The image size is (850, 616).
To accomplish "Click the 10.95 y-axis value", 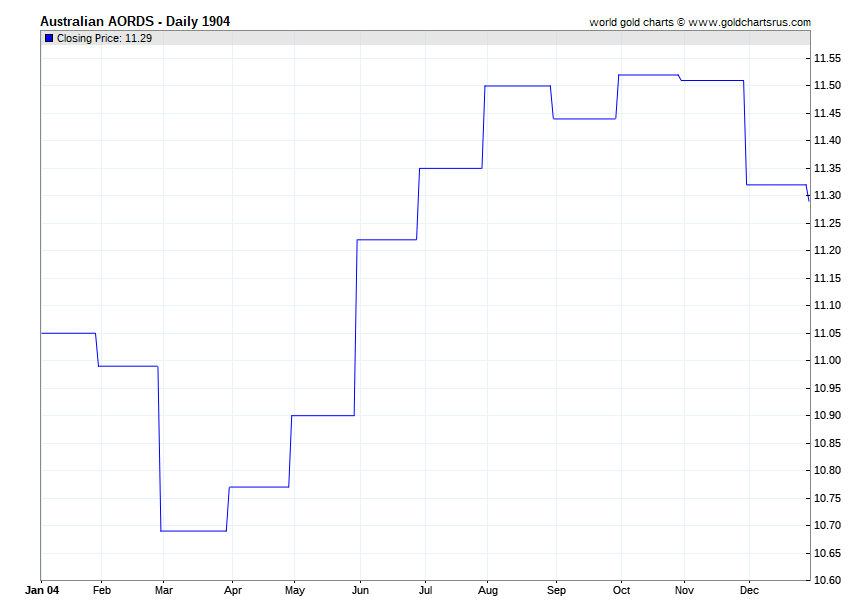I will point(827,388).
